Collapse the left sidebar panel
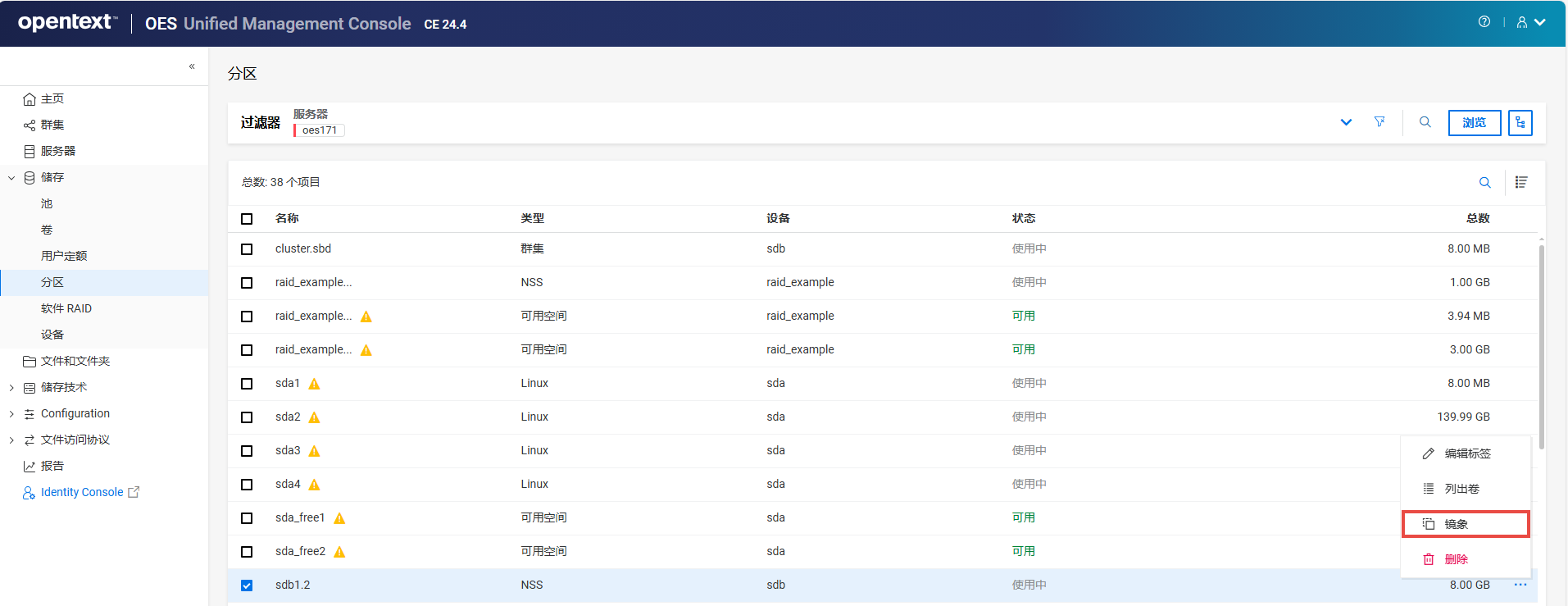This screenshot has width=1568, height=606. [x=192, y=66]
